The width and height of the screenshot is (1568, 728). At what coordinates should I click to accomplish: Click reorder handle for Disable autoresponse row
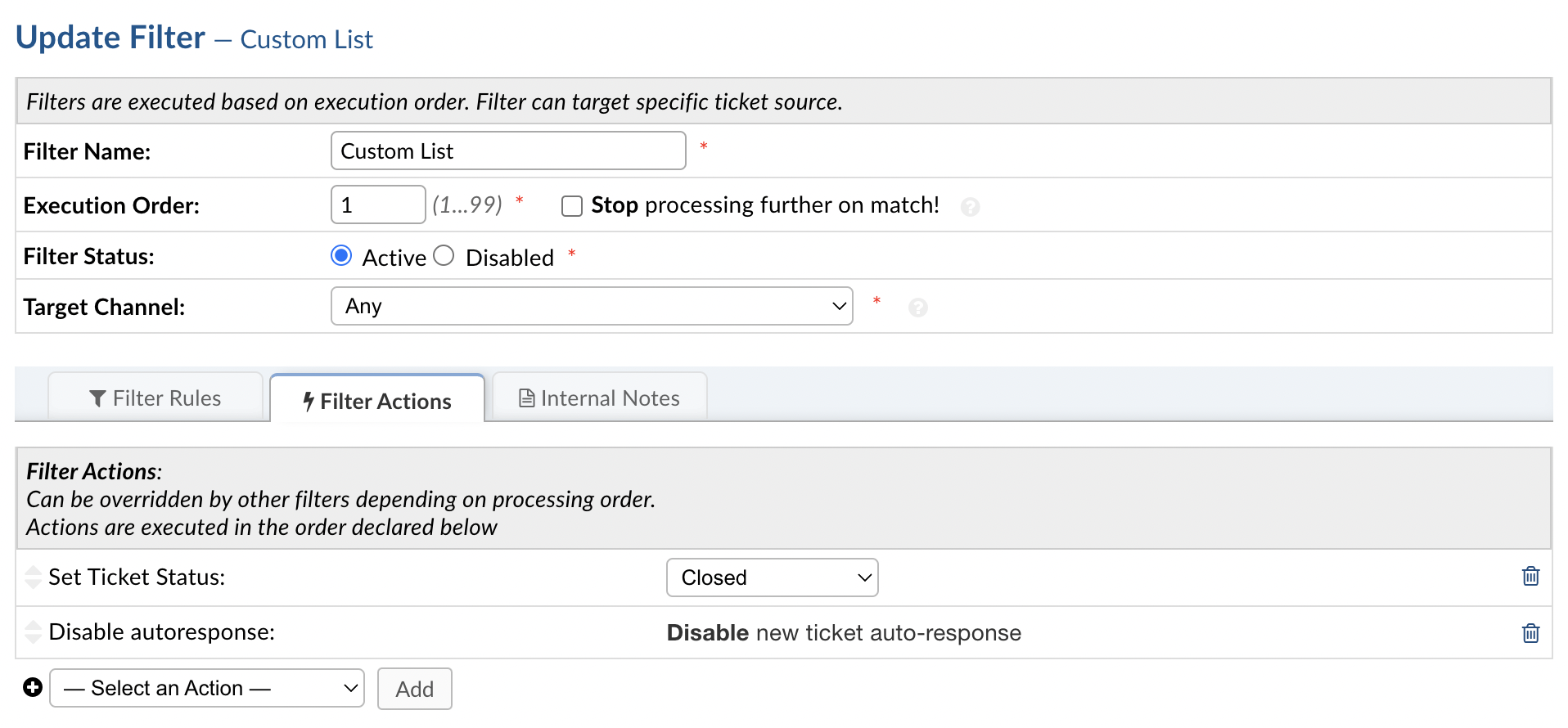pos(33,632)
